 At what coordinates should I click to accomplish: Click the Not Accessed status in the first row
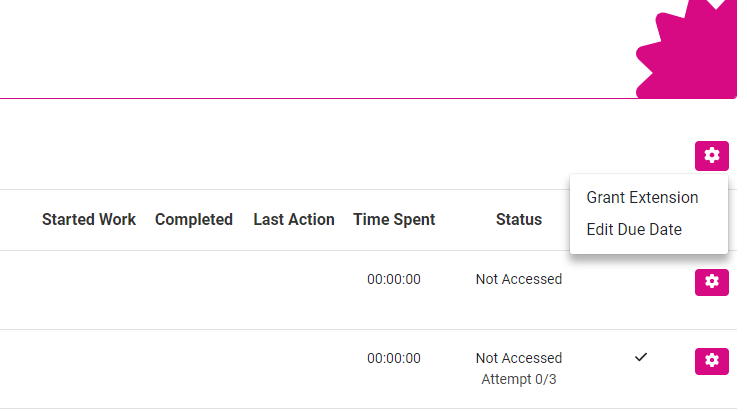click(x=519, y=279)
